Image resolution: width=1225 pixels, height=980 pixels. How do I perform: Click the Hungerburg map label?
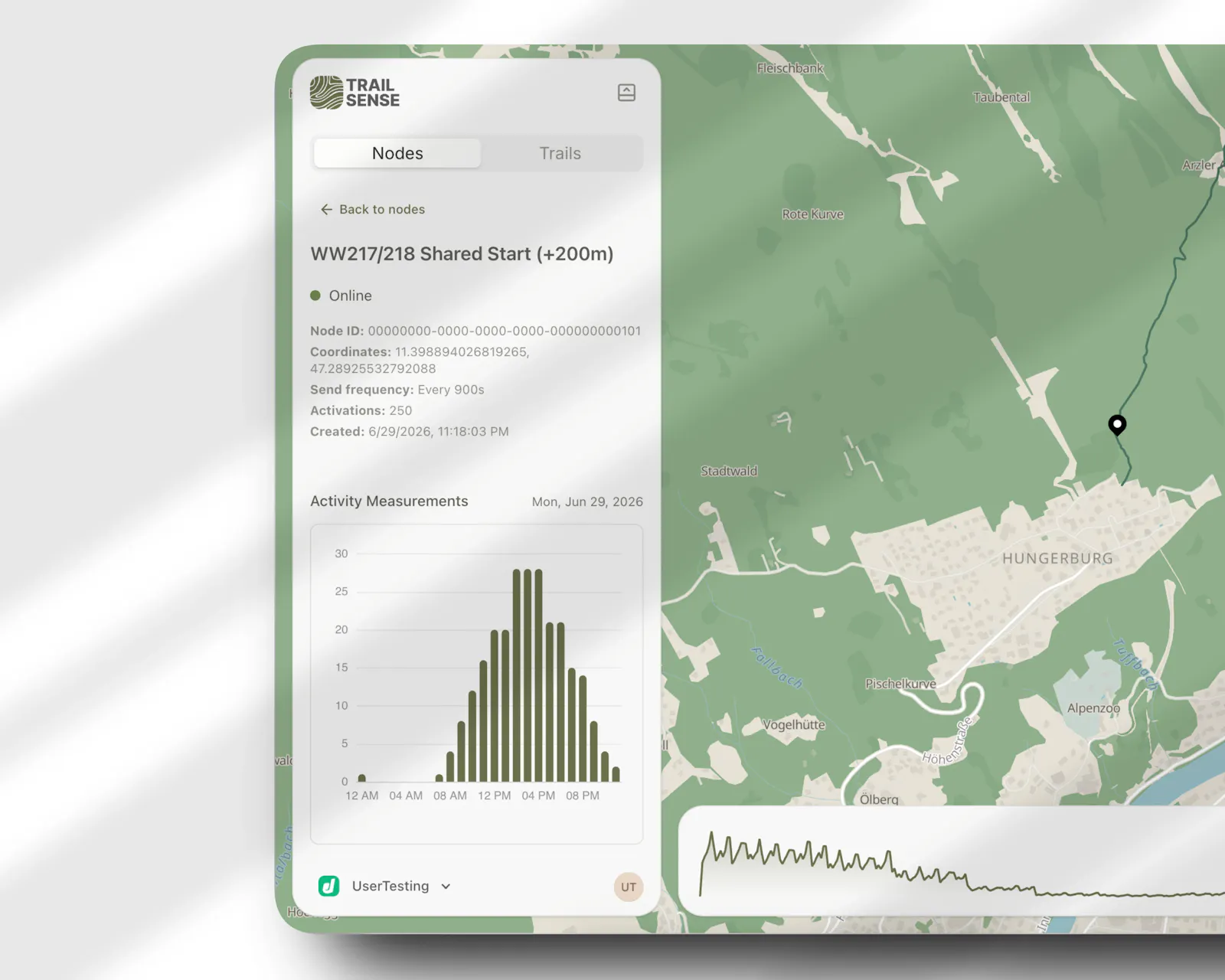point(1057,558)
